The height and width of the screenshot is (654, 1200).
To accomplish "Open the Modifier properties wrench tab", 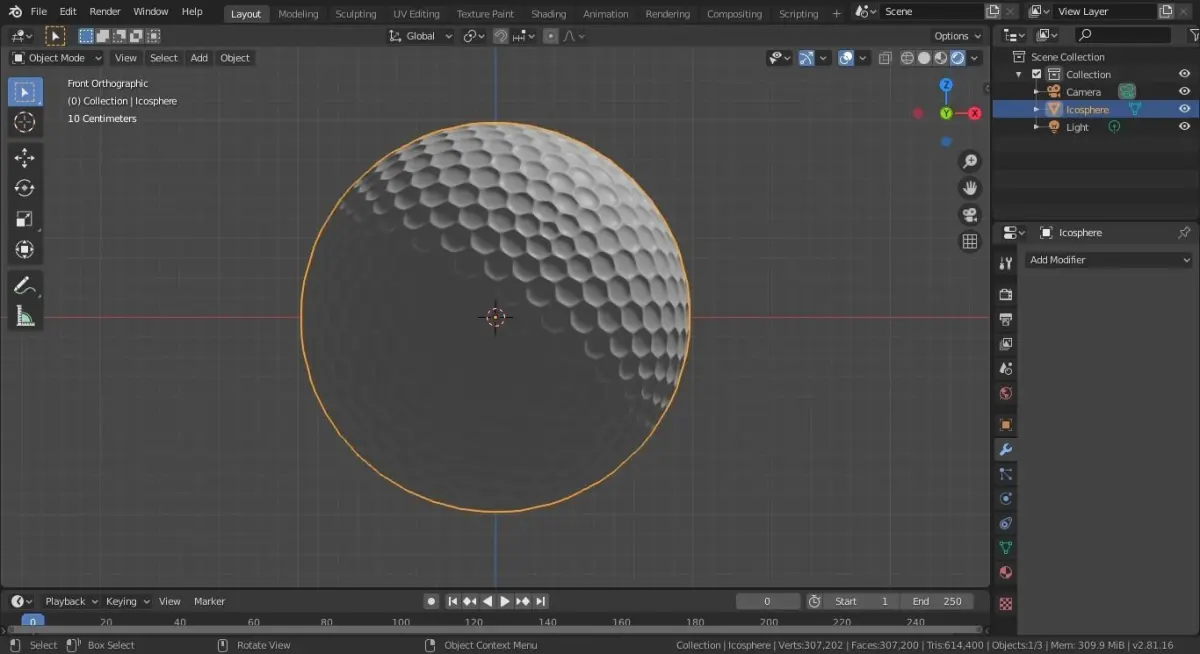I will coord(1006,450).
